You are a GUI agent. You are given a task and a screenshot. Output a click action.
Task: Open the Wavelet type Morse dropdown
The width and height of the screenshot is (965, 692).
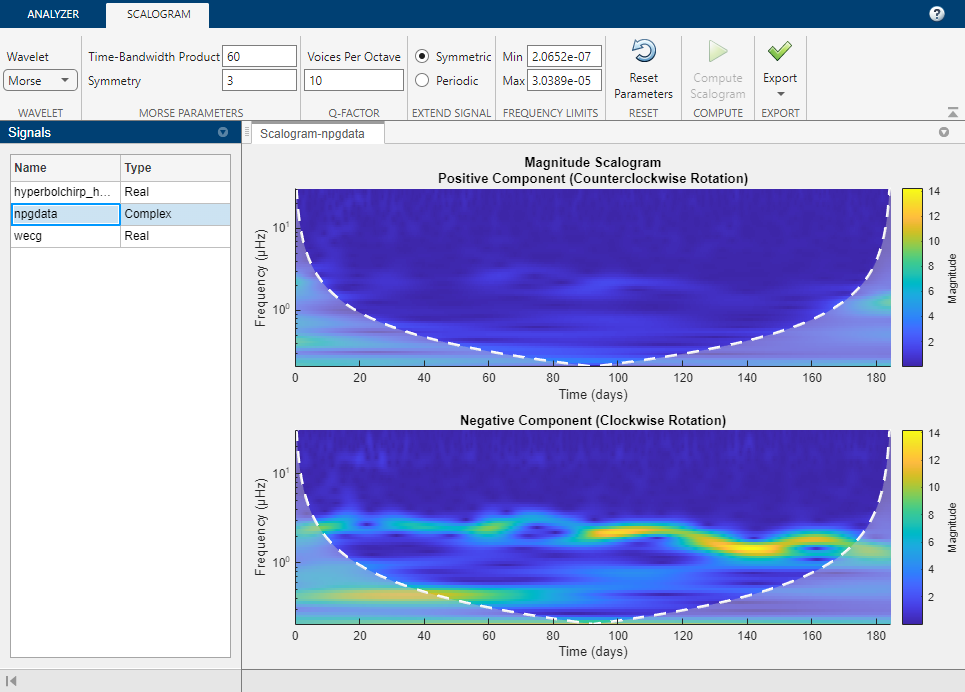coord(41,81)
